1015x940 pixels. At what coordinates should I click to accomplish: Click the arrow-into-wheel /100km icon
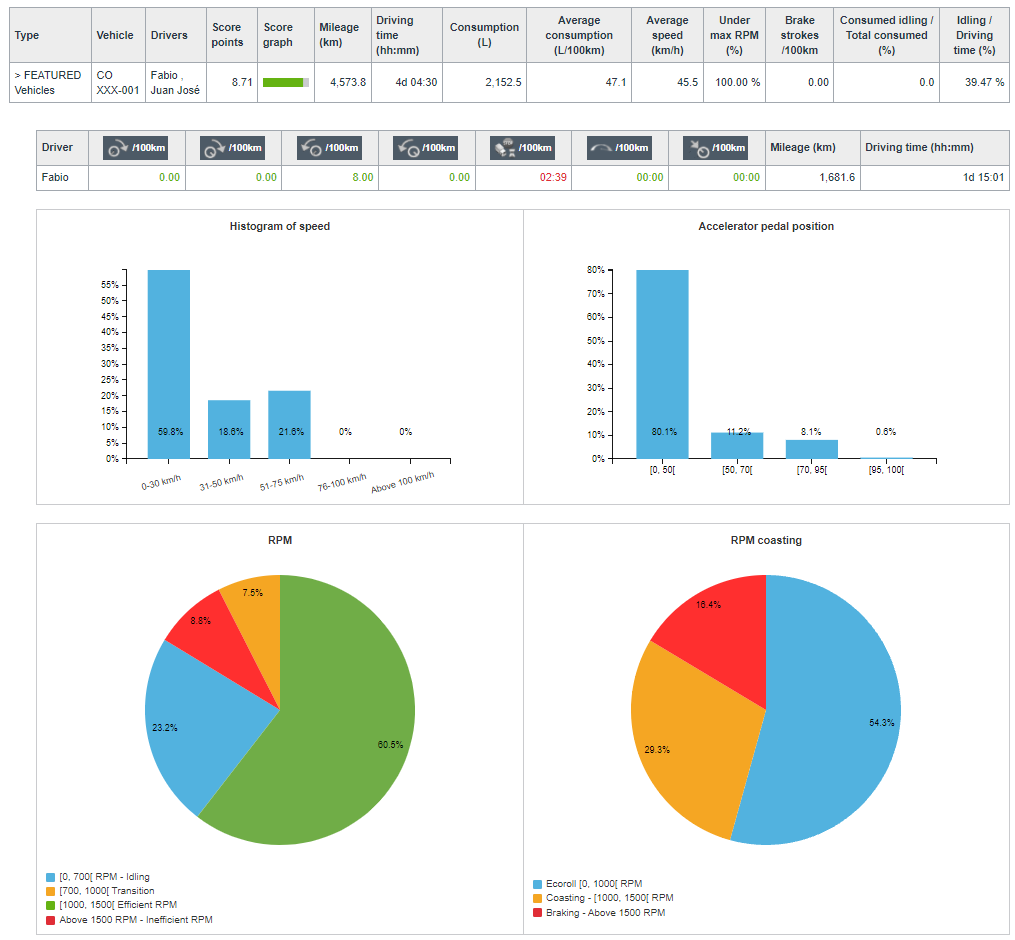(x=716, y=148)
